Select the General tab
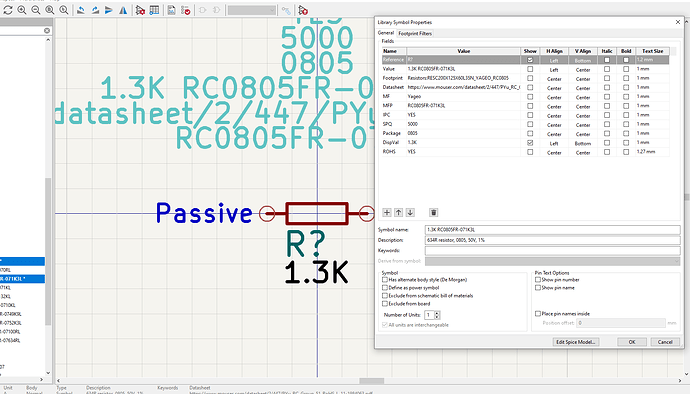Screen dimensions: 690x394 coord(386,33)
